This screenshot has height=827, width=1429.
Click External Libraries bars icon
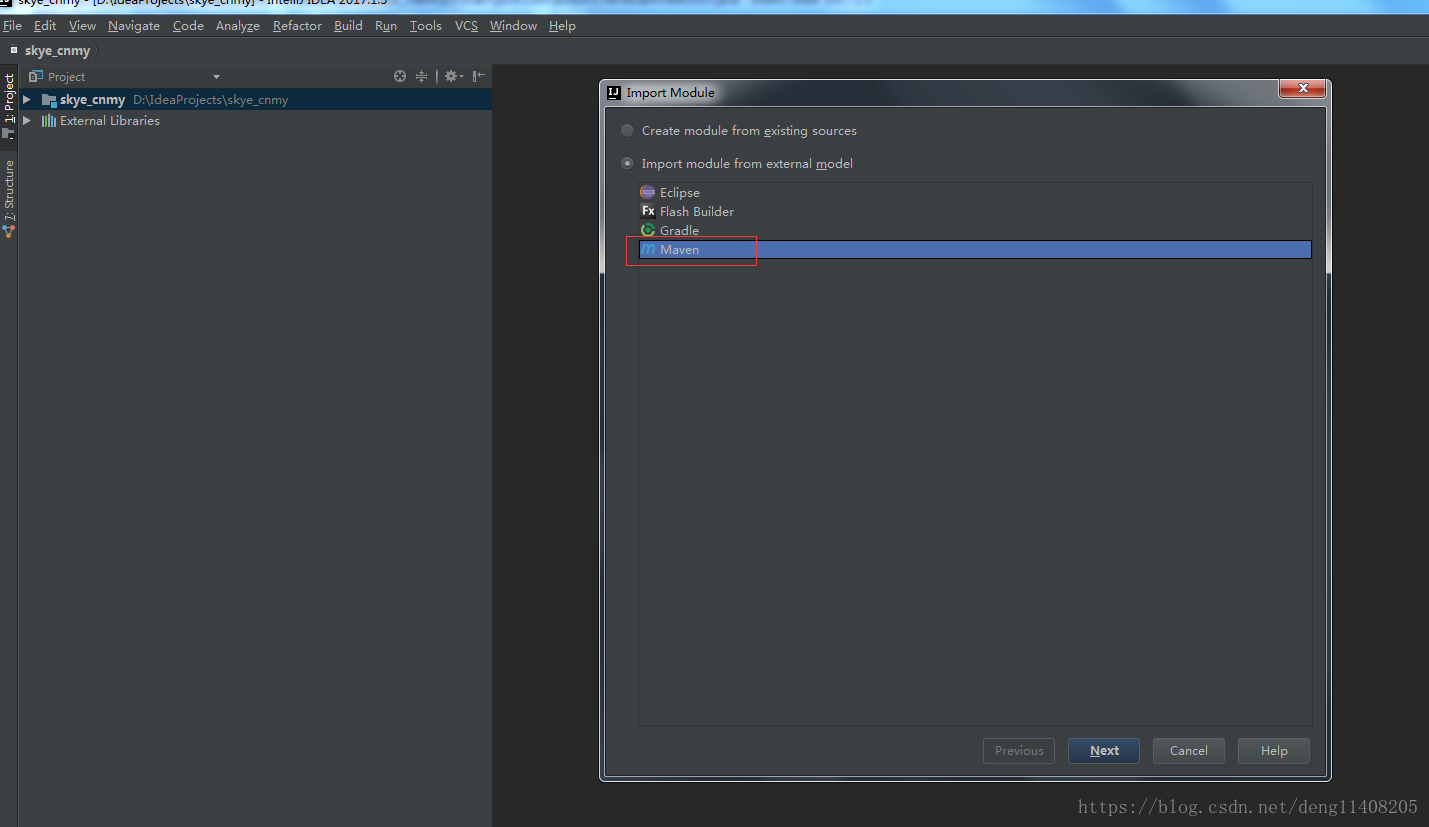coord(48,120)
